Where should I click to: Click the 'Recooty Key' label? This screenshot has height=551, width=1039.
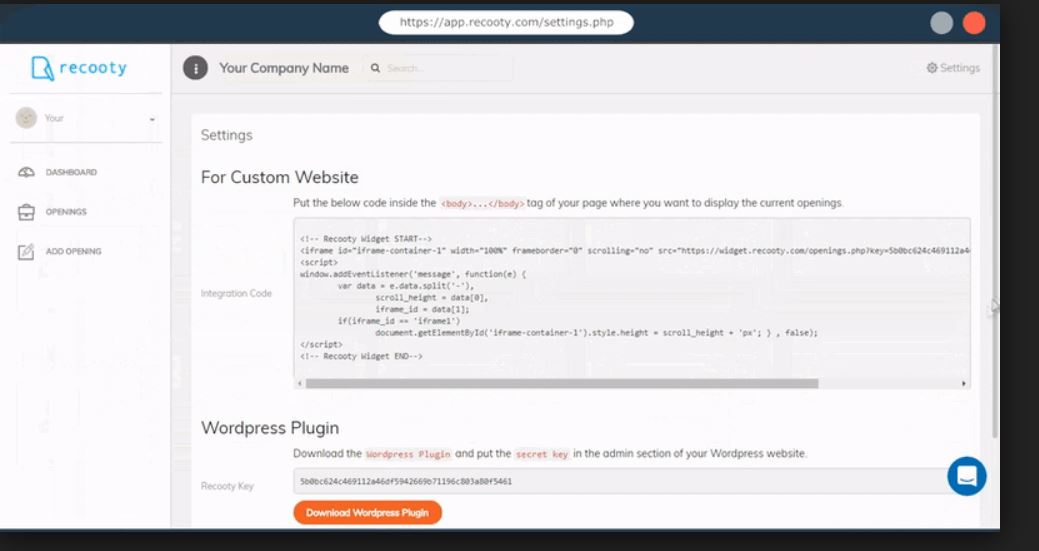pos(227,486)
